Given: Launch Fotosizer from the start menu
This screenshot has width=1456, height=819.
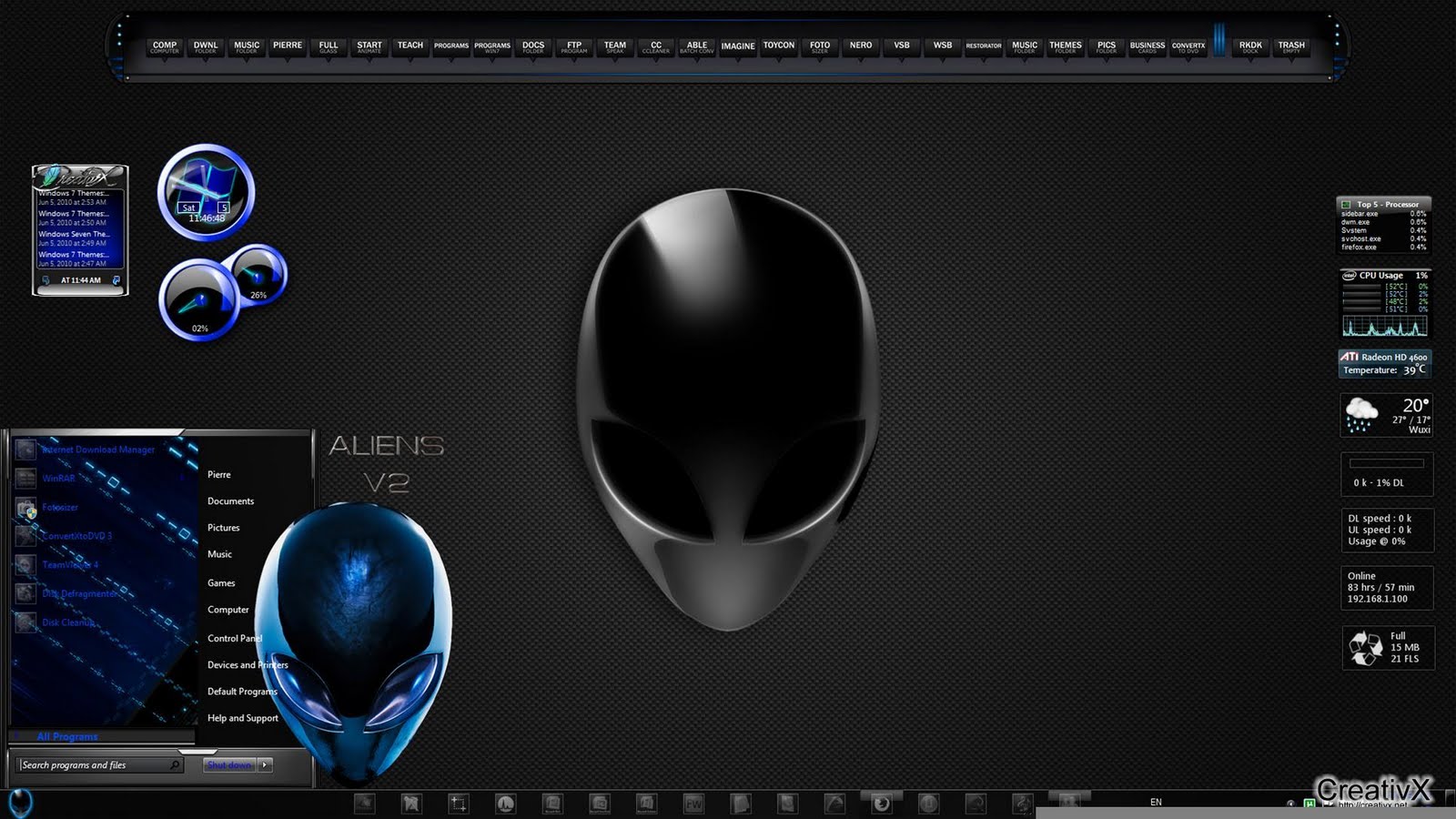Looking at the screenshot, I should [62, 507].
